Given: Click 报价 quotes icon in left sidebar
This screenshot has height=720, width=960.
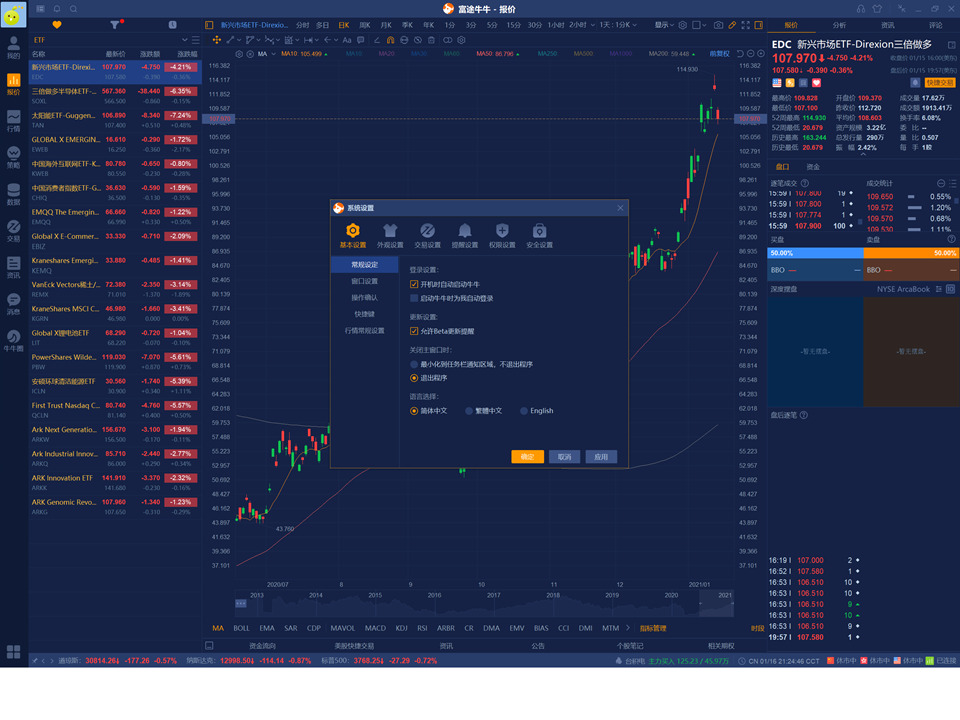Looking at the screenshot, I should tap(13, 84).
